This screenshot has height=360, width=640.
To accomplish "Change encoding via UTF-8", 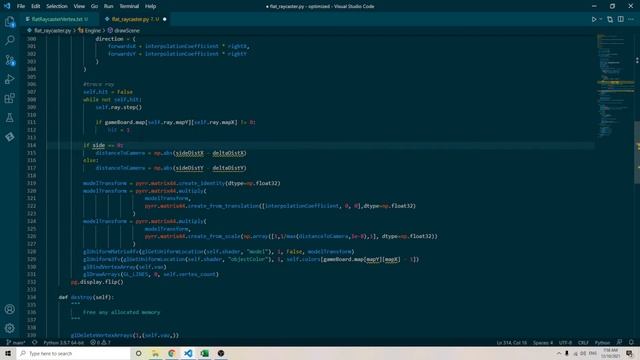I will (565, 342).
